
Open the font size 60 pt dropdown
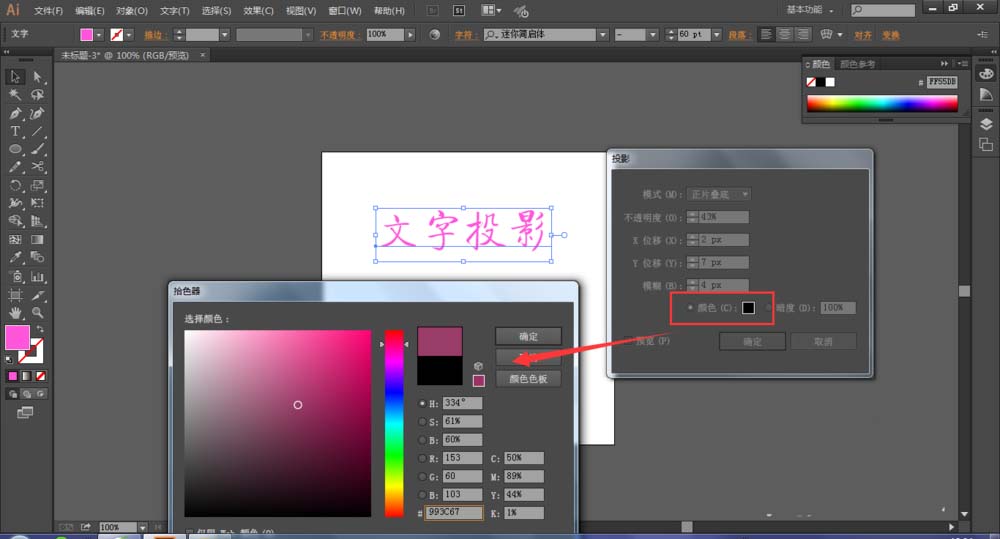[x=717, y=34]
